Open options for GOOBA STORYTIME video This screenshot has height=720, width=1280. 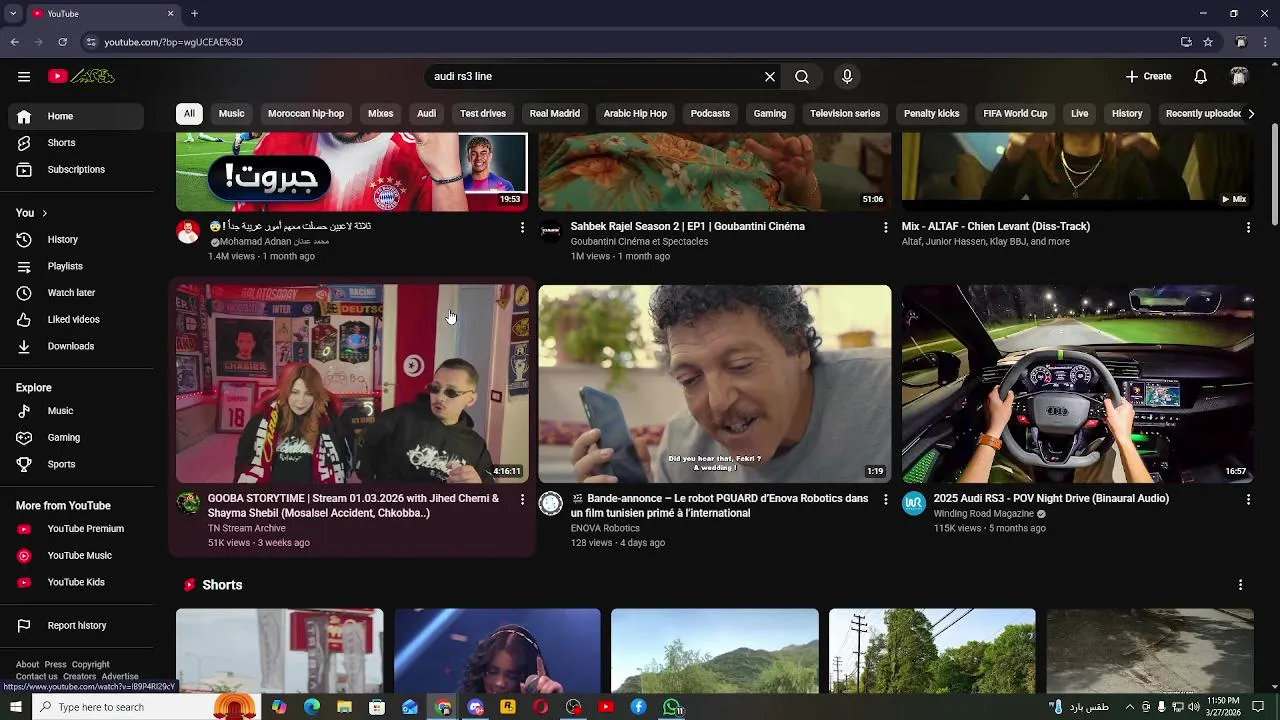(522, 499)
